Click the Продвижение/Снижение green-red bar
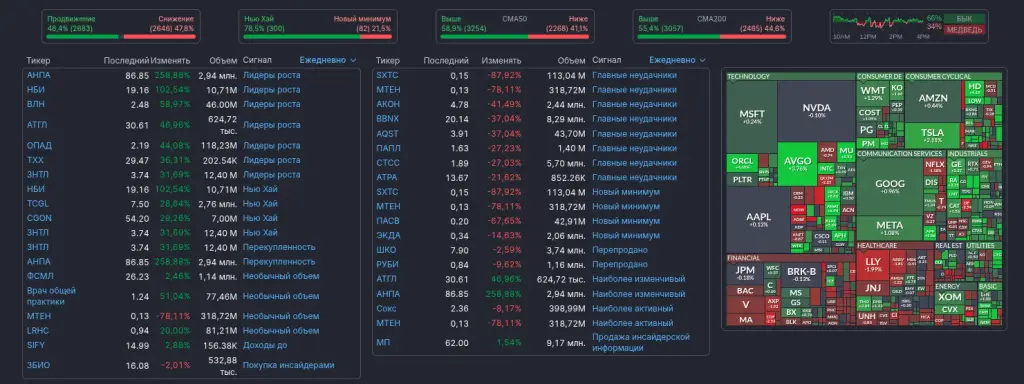Screen dimensions: 1024x384 120,37
